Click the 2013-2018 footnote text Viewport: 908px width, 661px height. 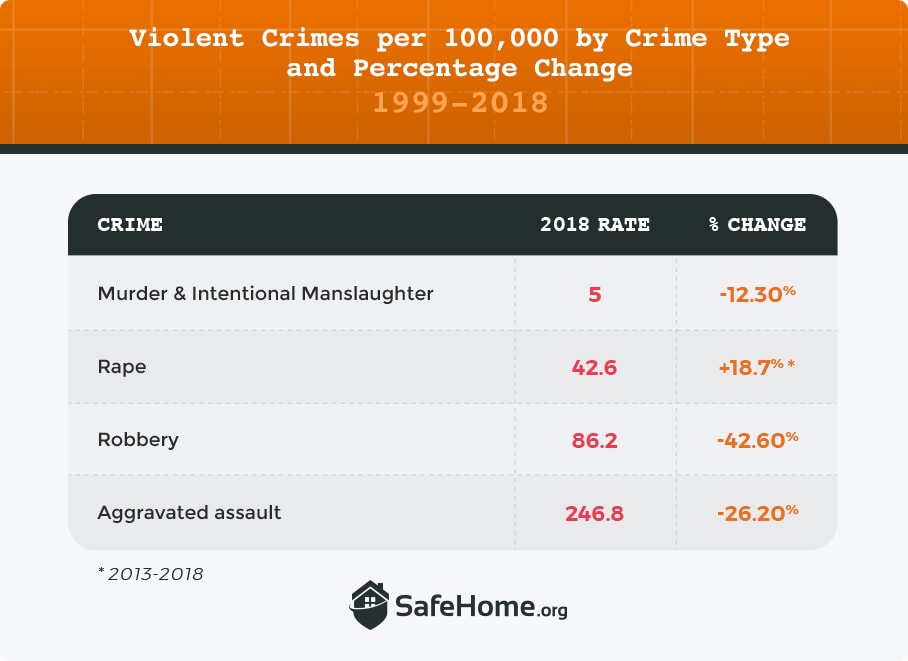[x=151, y=574]
